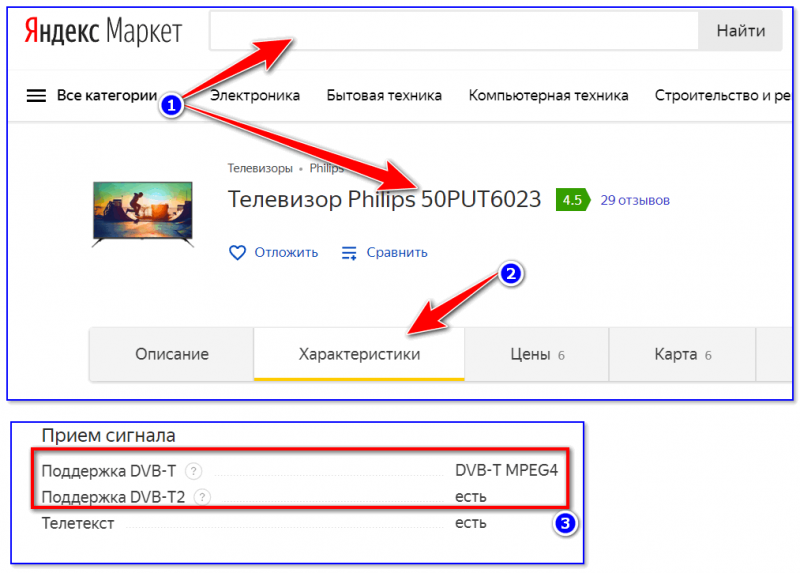The width and height of the screenshot is (800, 573).
Task: Open the hamburger menu icon for all categories
Action: click(36, 95)
